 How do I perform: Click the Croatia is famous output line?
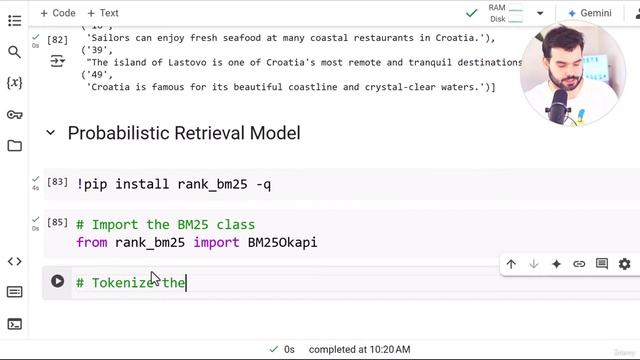(x=291, y=87)
